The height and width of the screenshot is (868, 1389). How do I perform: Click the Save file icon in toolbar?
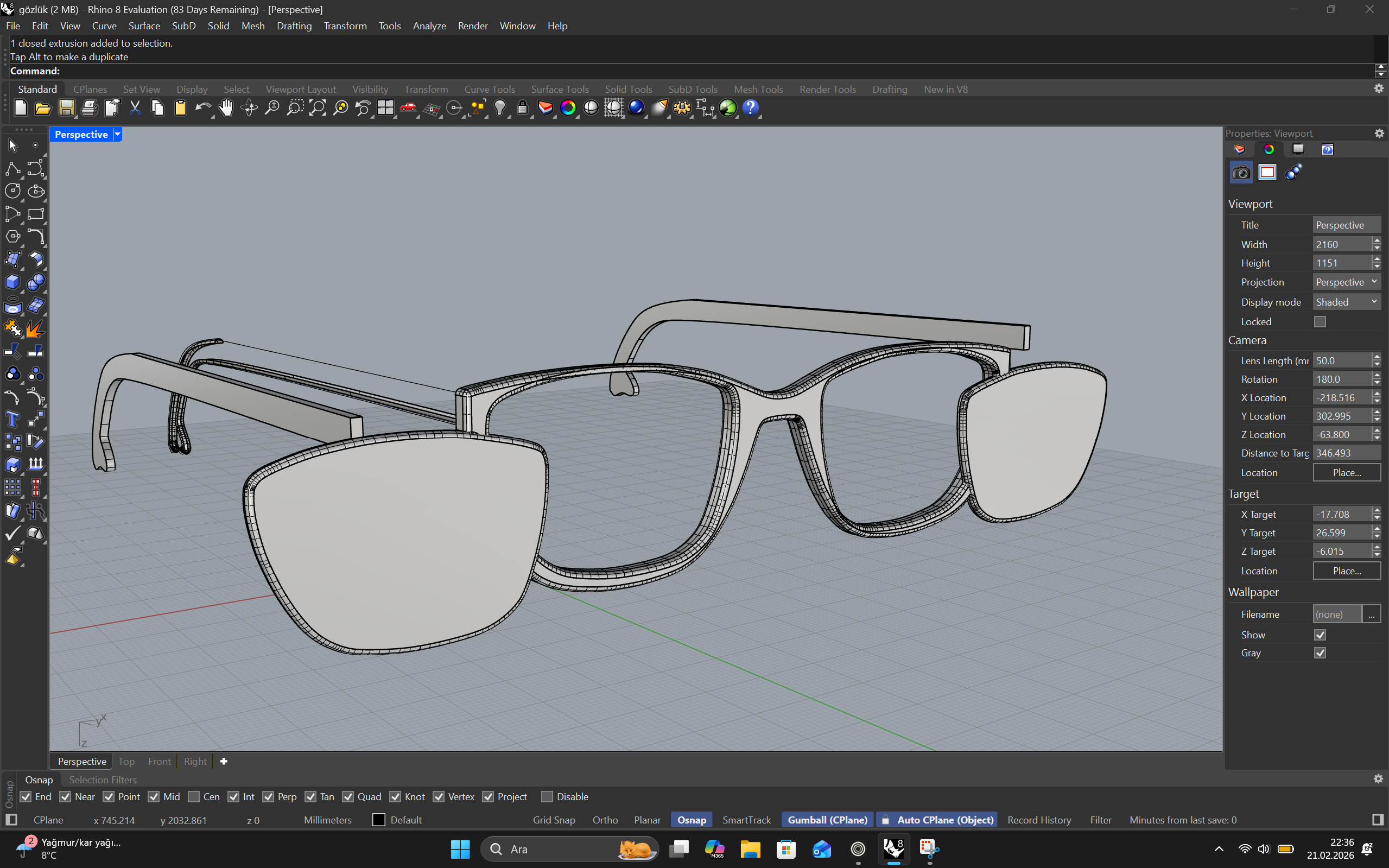tap(66, 108)
